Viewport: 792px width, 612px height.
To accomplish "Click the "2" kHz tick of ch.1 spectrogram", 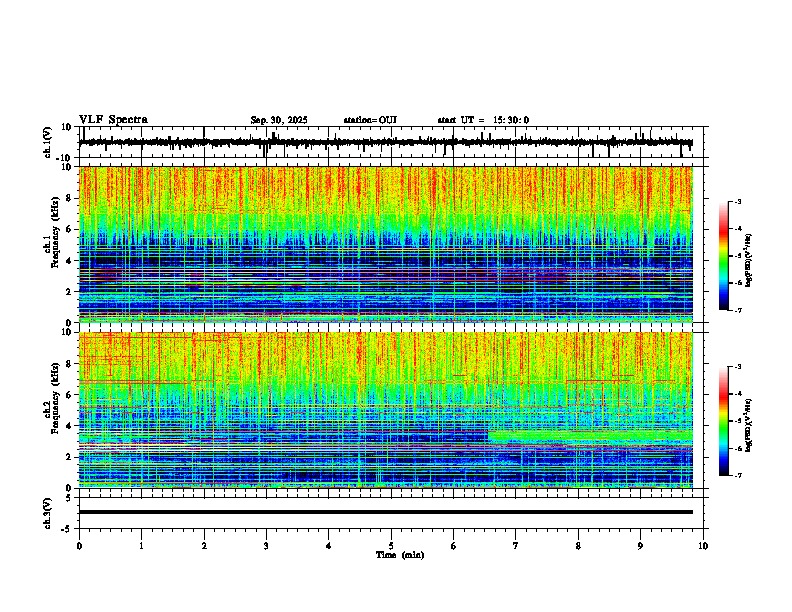I will [x=70, y=292].
